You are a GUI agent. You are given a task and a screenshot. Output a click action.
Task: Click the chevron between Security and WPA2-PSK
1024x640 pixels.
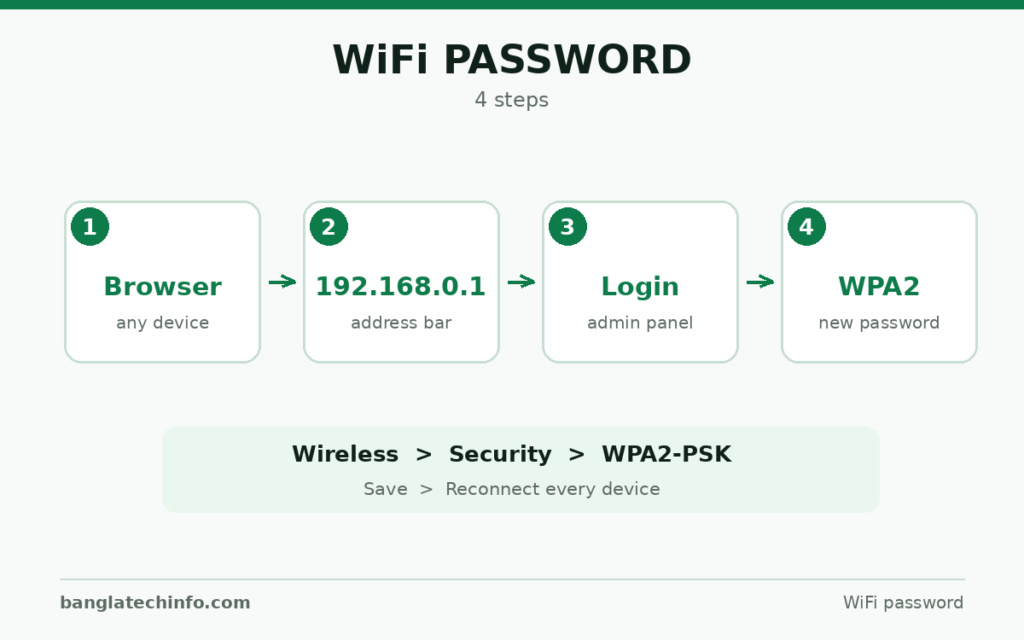pyautogui.click(x=577, y=454)
